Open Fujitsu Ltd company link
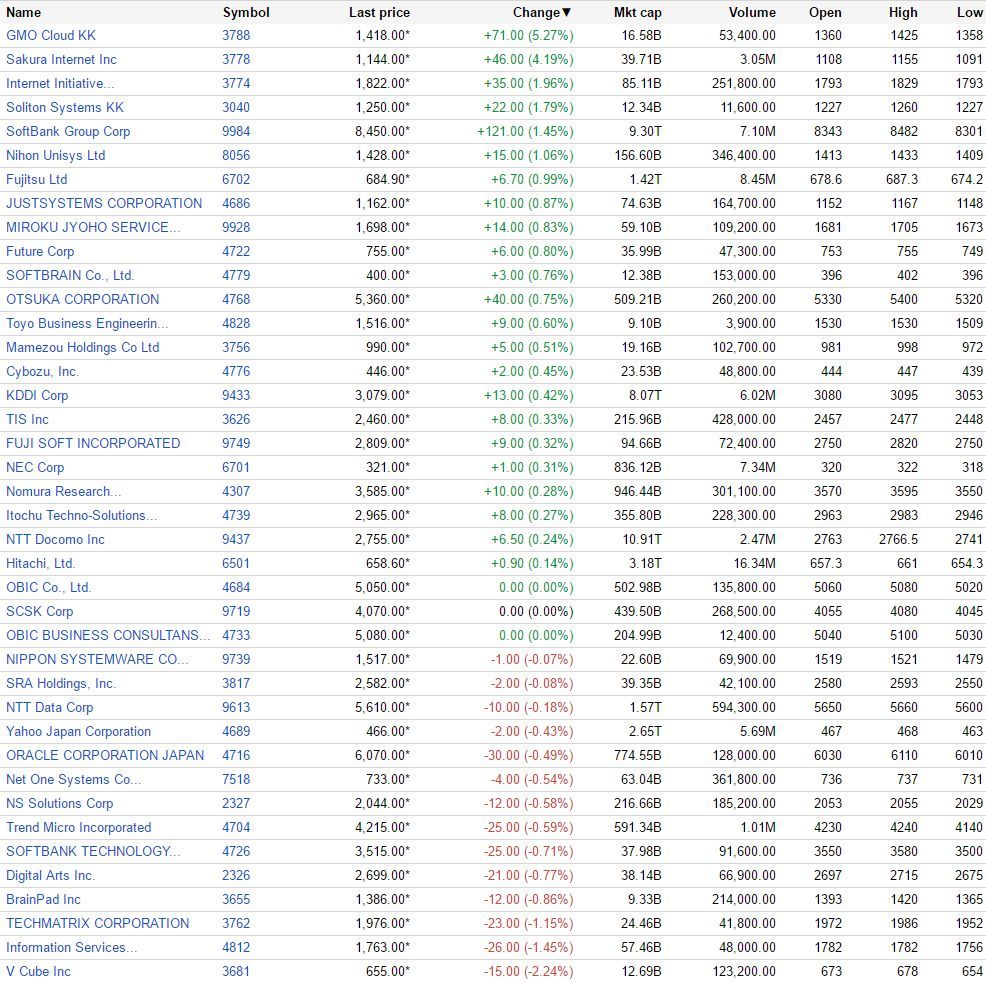 click(36, 179)
